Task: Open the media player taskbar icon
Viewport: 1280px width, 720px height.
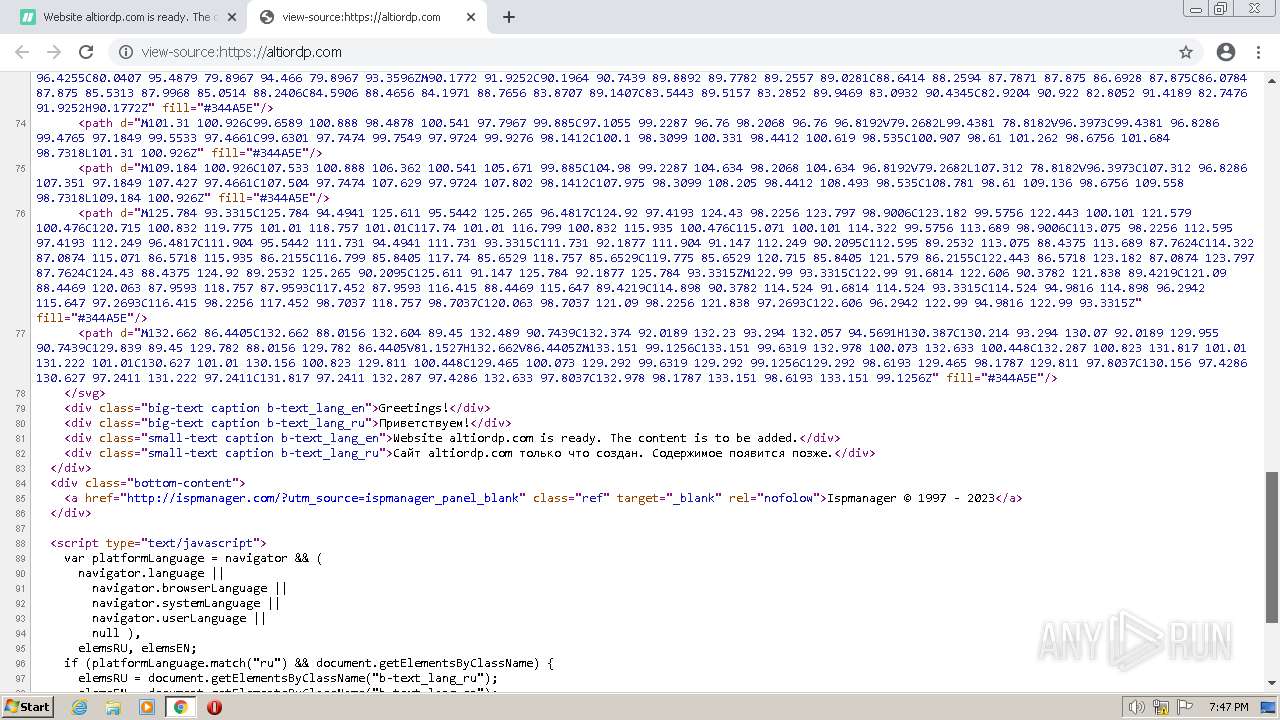Action: [x=147, y=707]
